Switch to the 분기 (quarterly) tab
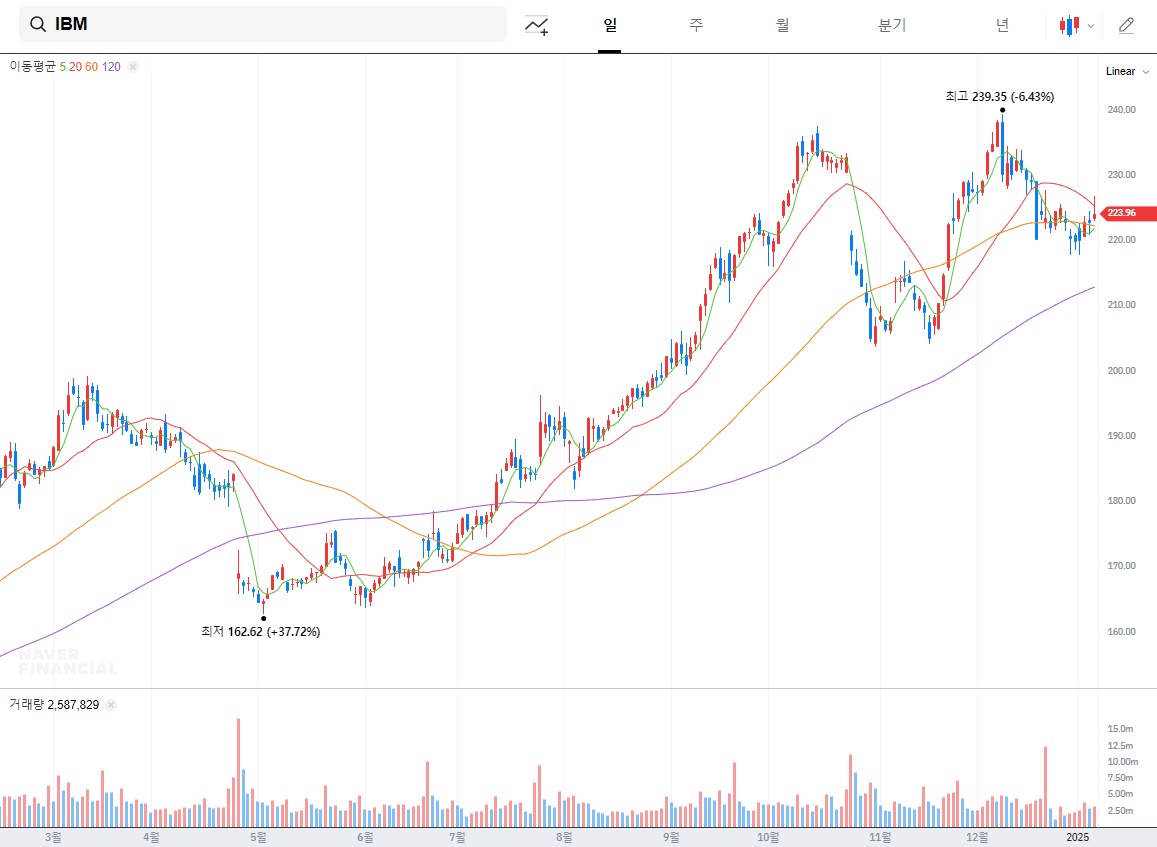 891,25
